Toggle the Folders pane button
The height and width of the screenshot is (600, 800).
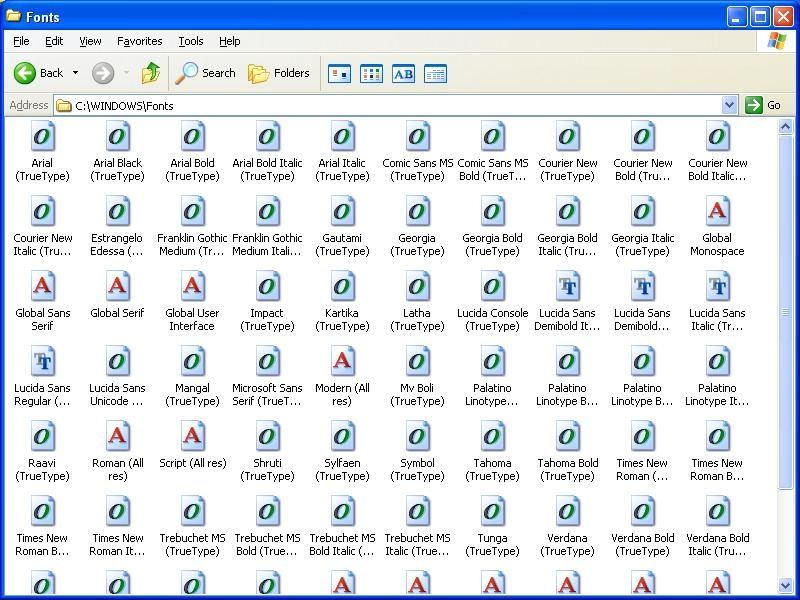(x=279, y=73)
